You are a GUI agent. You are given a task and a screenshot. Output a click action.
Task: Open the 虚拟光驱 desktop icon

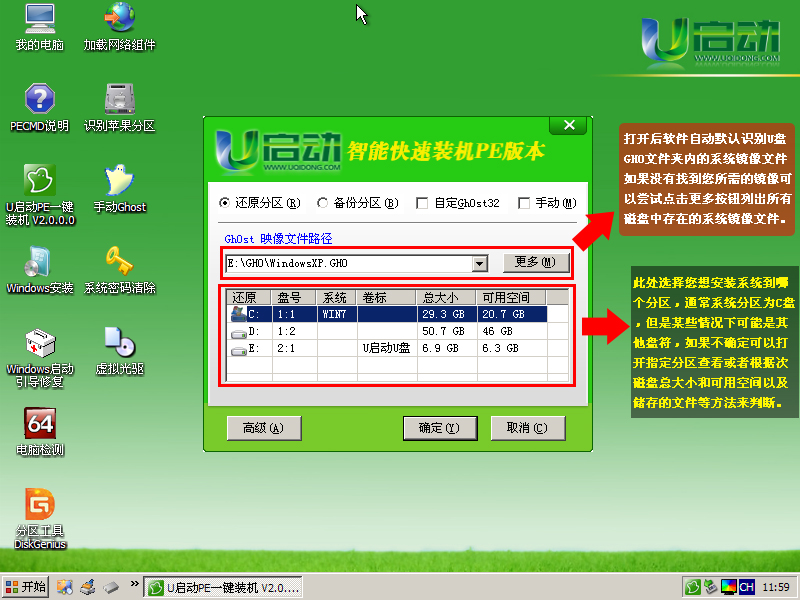(x=119, y=344)
